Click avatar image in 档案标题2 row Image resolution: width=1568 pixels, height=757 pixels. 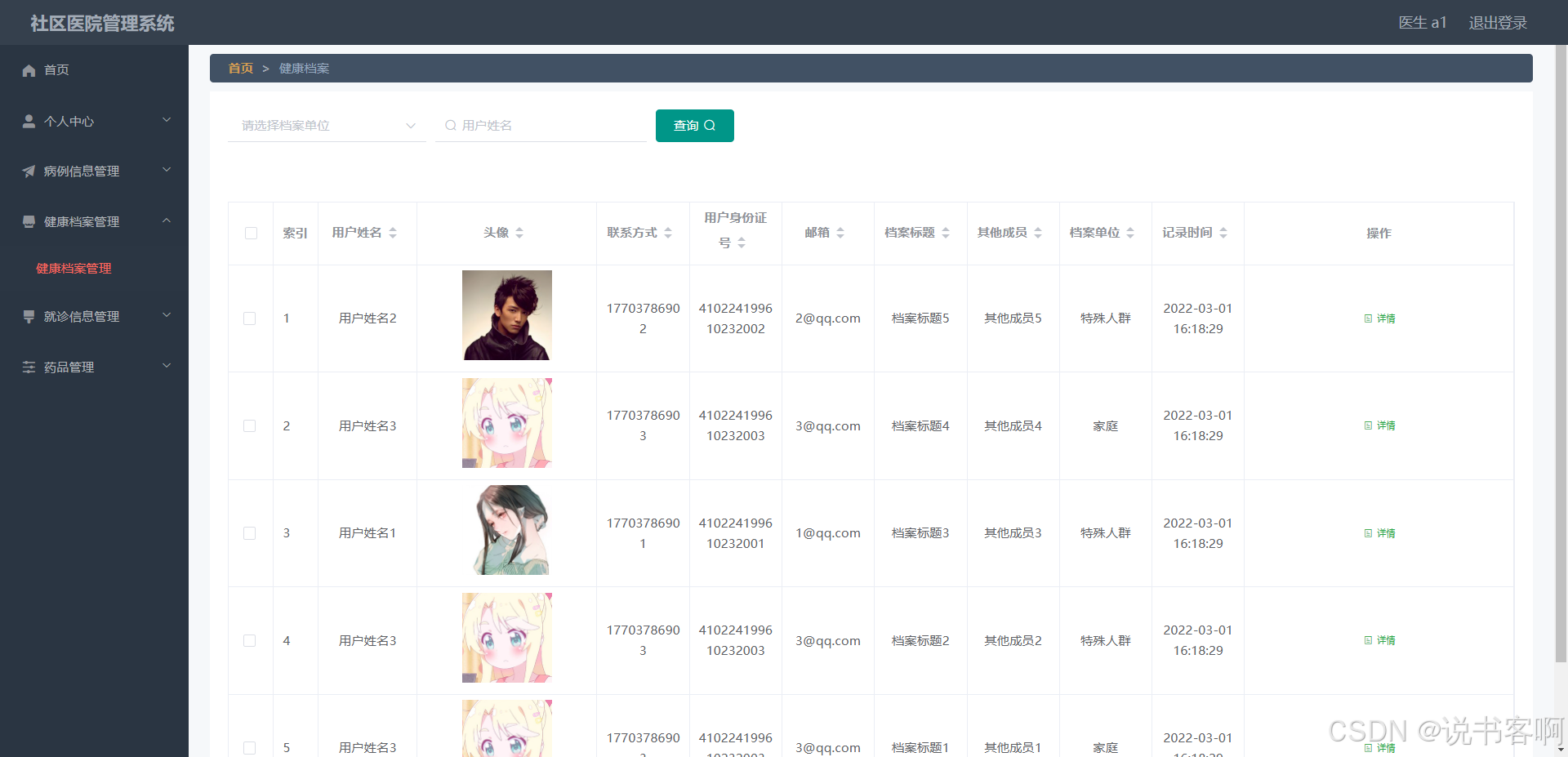tap(507, 638)
